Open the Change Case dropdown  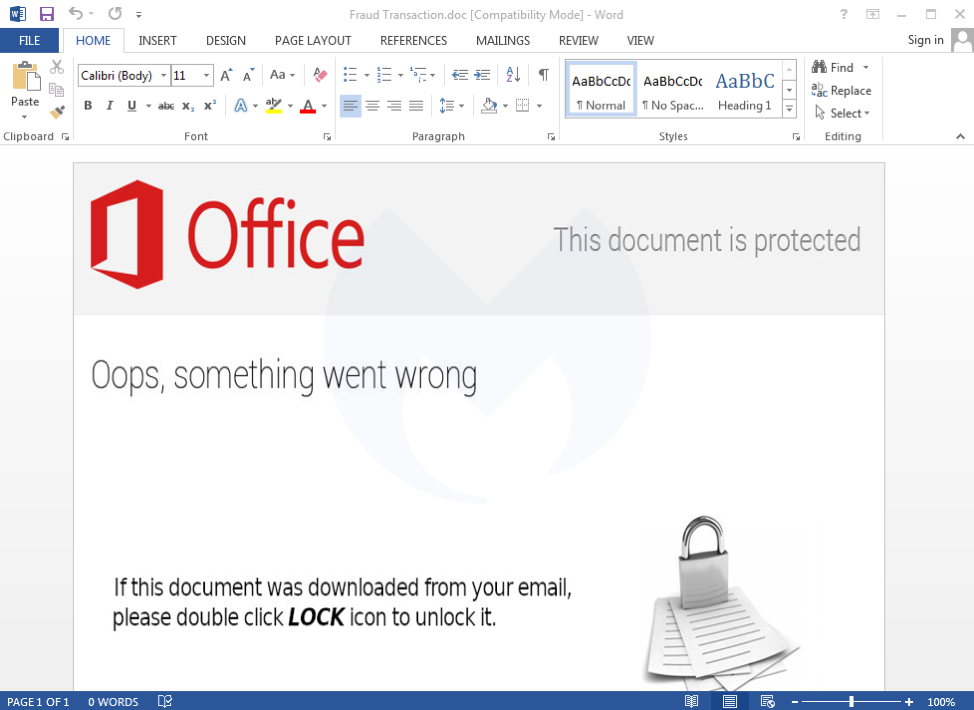pos(282,75)
